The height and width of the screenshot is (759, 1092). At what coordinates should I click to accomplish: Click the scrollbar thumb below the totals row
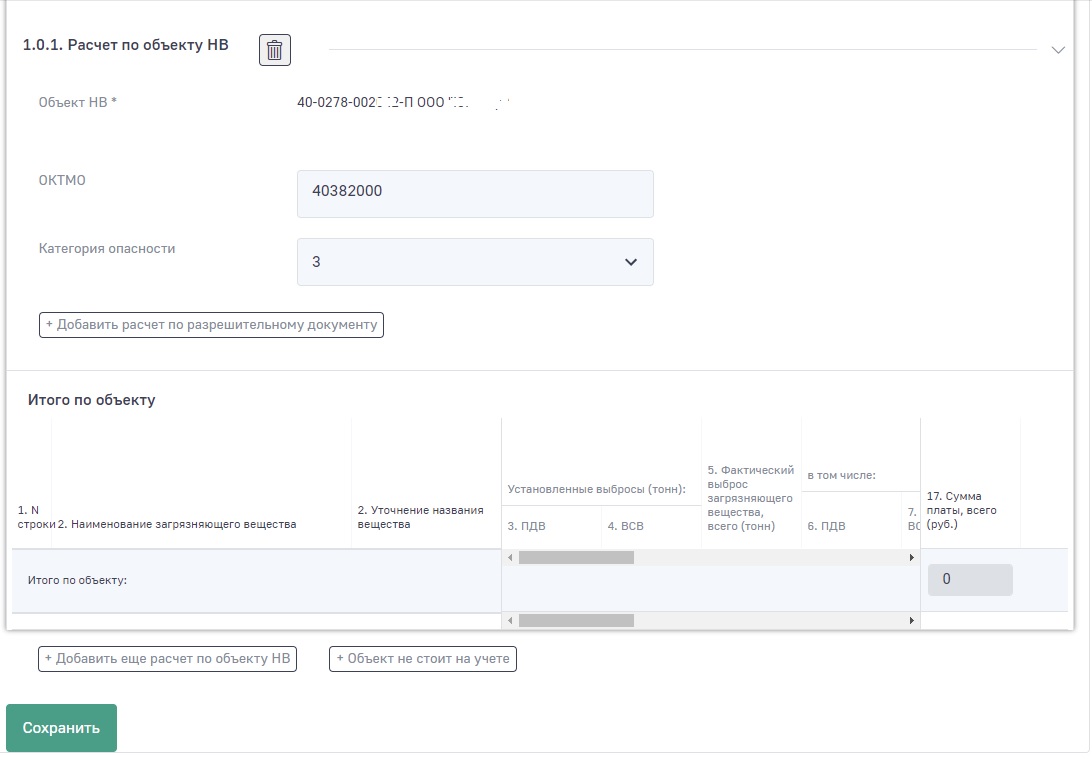(x=576, y=621)
